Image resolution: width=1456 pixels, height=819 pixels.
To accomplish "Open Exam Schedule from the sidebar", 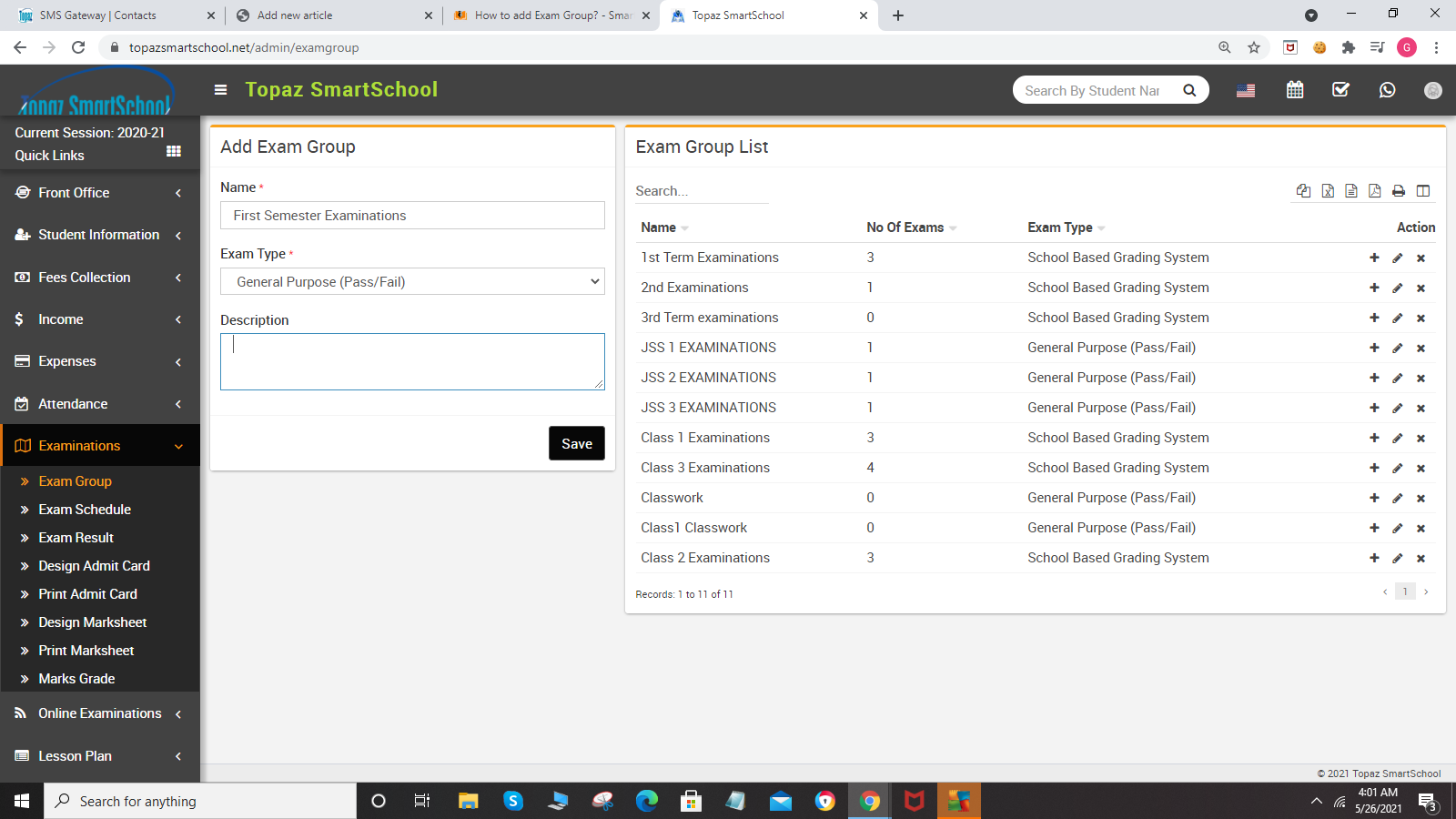I will [84, 509].
